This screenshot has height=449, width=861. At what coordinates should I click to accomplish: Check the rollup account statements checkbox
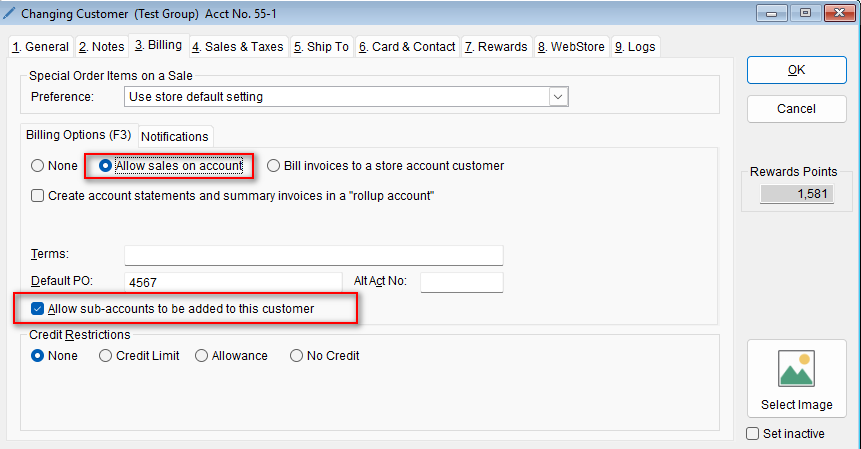coord(38,196)
